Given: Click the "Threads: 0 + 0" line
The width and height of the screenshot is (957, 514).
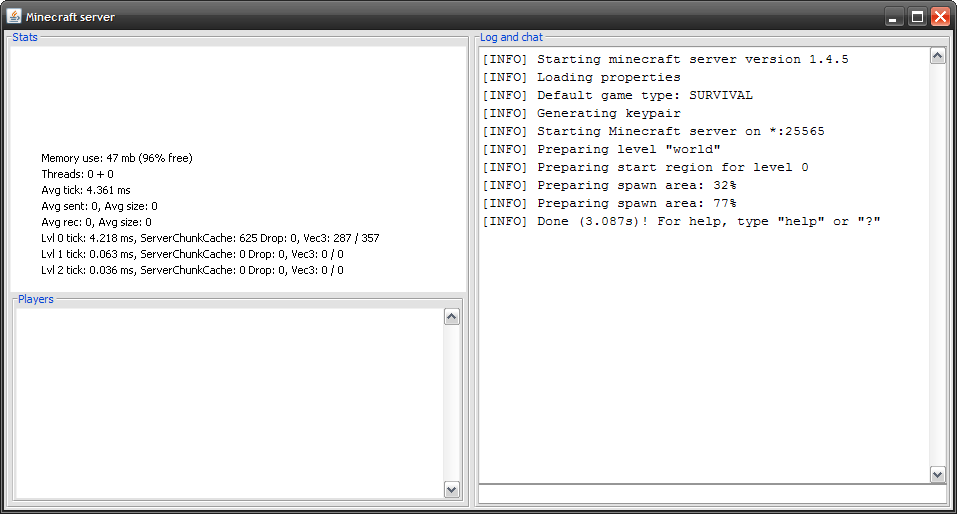Looking at the screenshot, I should 78,174.
